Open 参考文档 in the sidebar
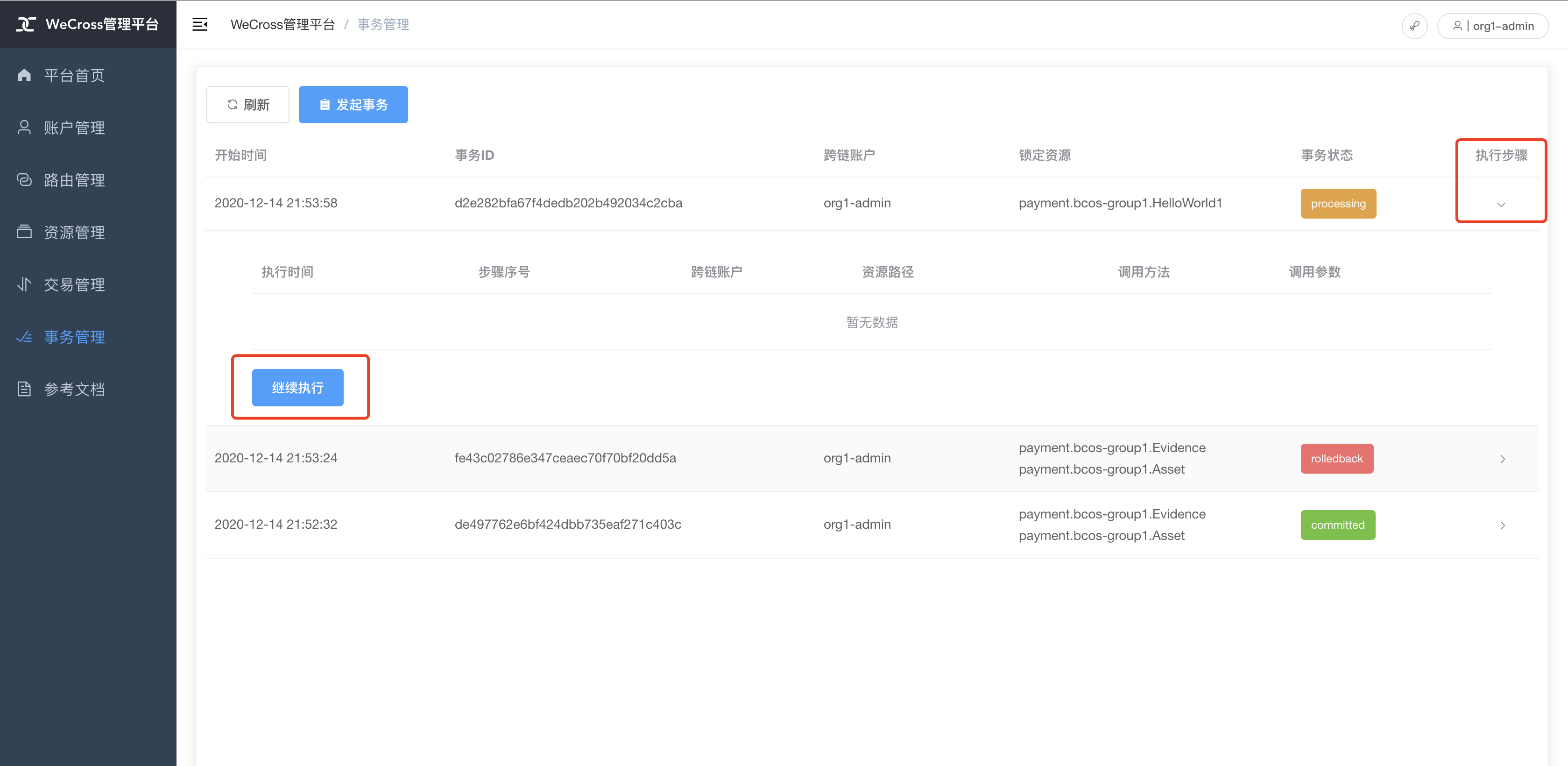Viewport: 1568px width, 766px height. pos(88,390)
